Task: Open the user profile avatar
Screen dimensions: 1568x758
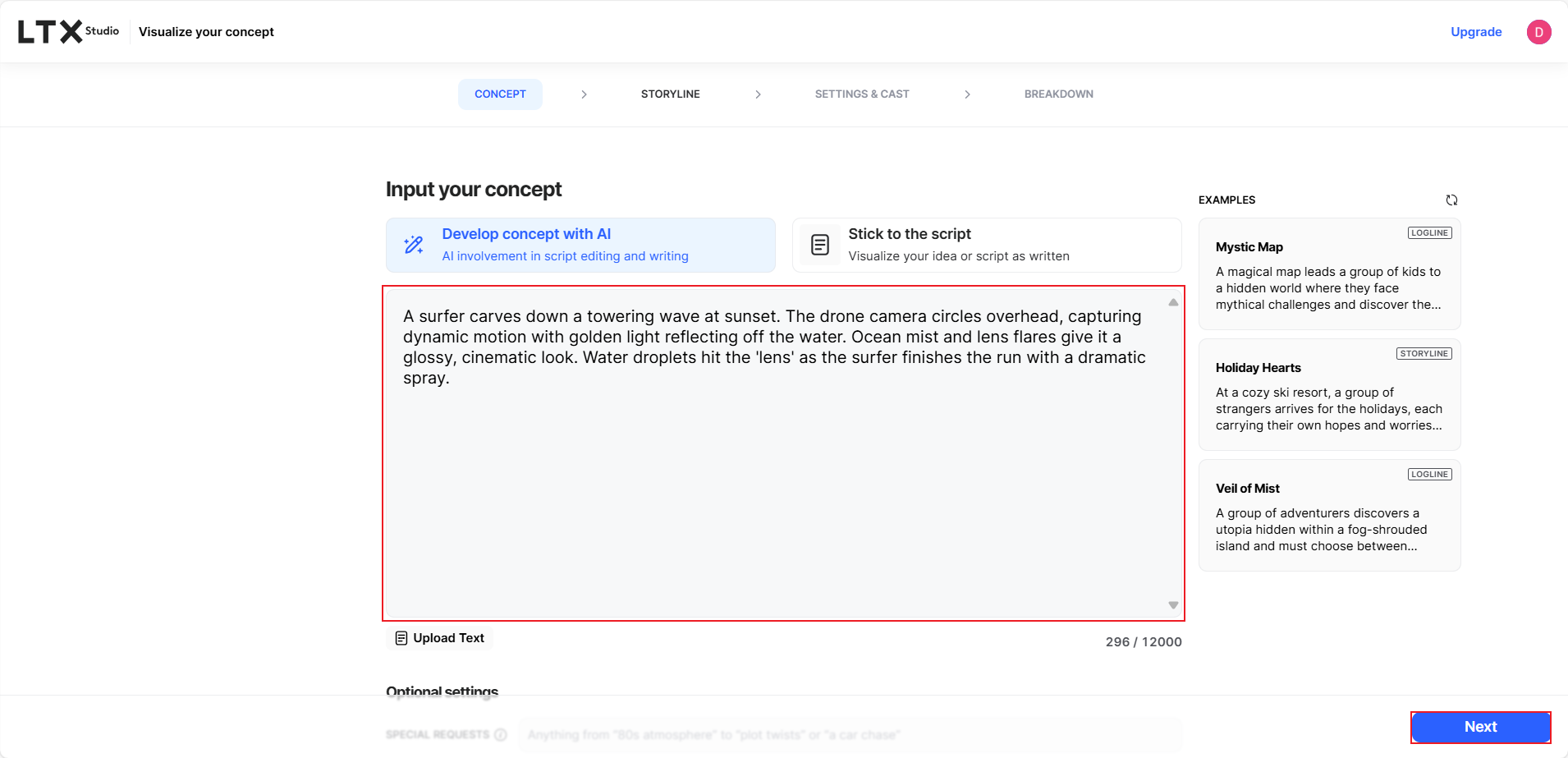Action: [1538, 32]
